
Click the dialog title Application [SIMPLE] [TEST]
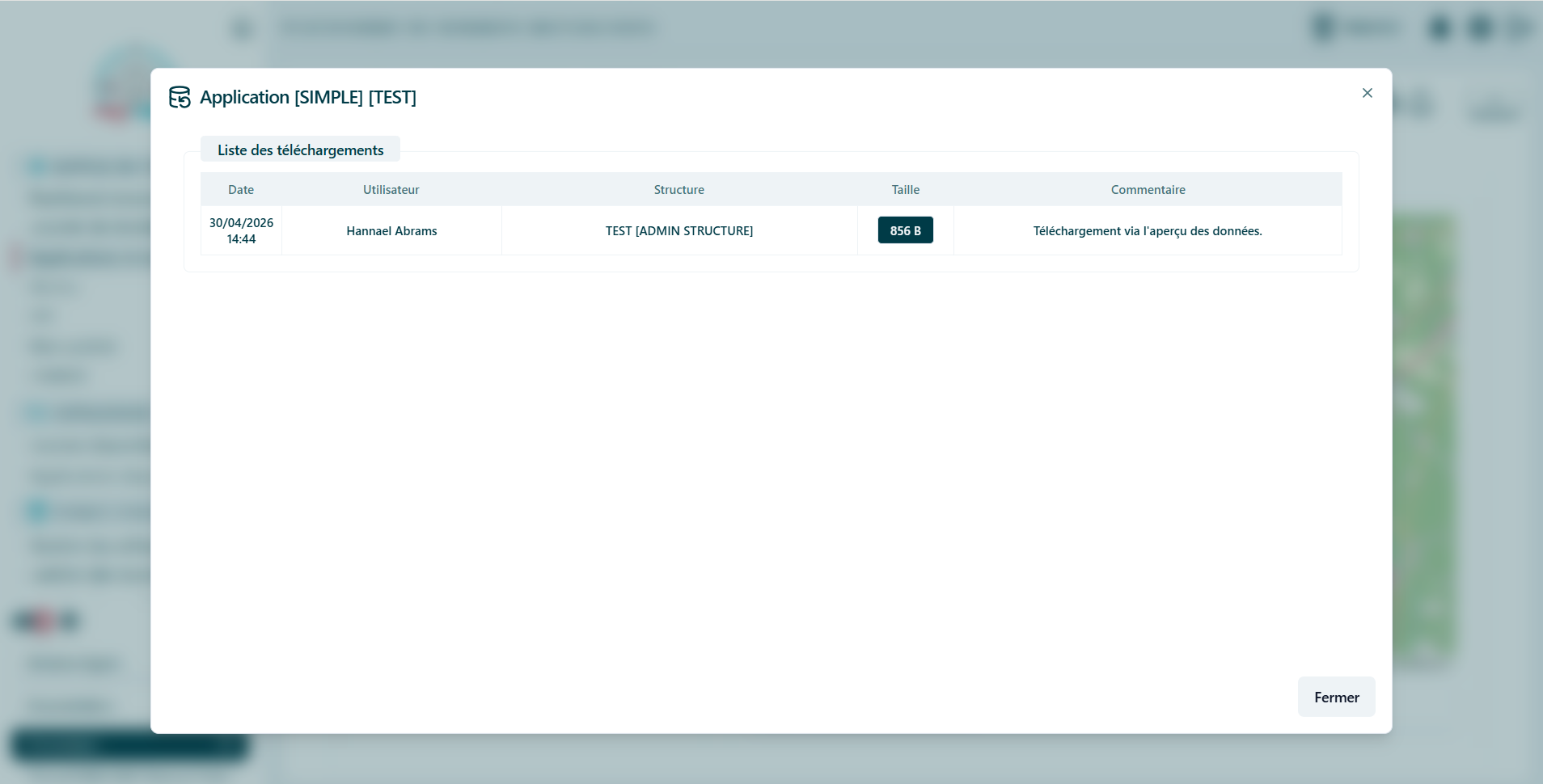(x=308, y=97)
